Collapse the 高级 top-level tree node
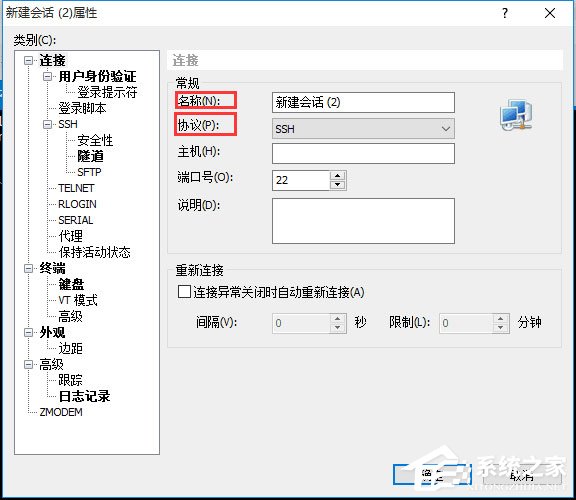This screenshot has height=500, width=576. click(x=28, y=364)
